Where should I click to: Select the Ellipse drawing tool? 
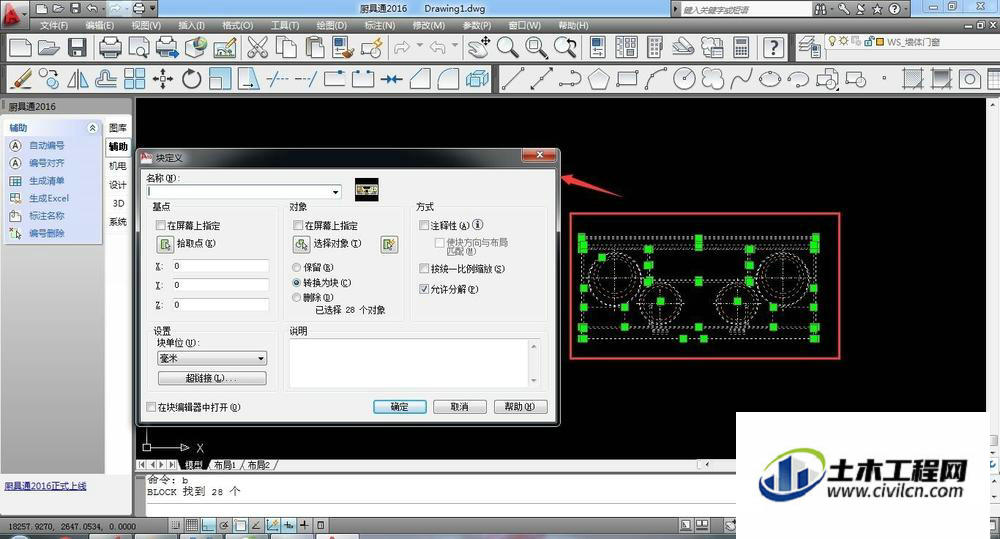click(770, 79)
